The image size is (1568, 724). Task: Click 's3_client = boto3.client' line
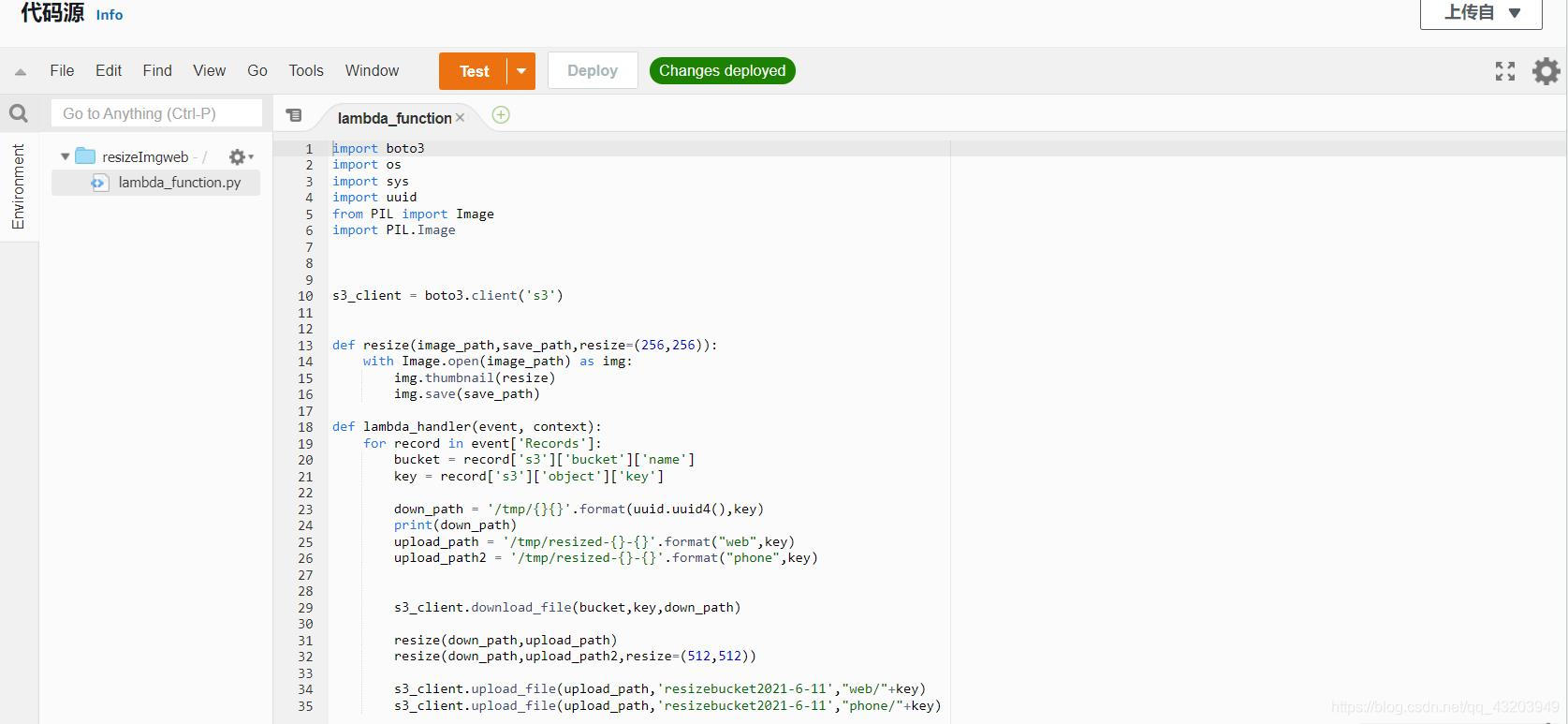coord(447,295)
